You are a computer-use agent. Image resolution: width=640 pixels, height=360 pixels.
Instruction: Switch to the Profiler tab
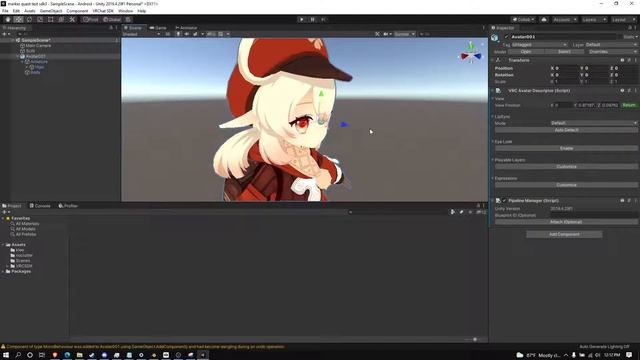68,206
